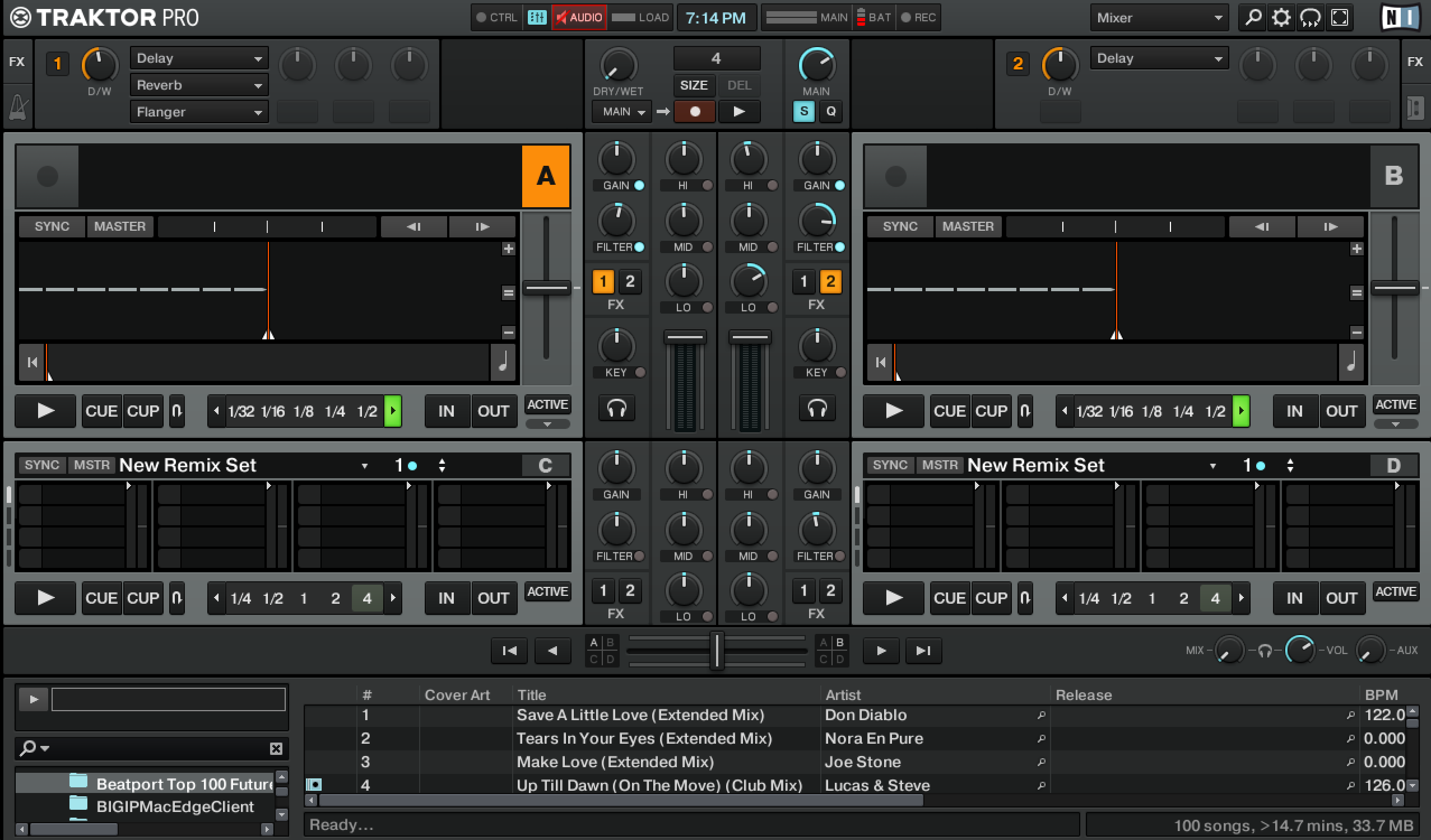Click Deck B jump-to-start icon in stripe
Screen dimensions: 1431x840
881,362
